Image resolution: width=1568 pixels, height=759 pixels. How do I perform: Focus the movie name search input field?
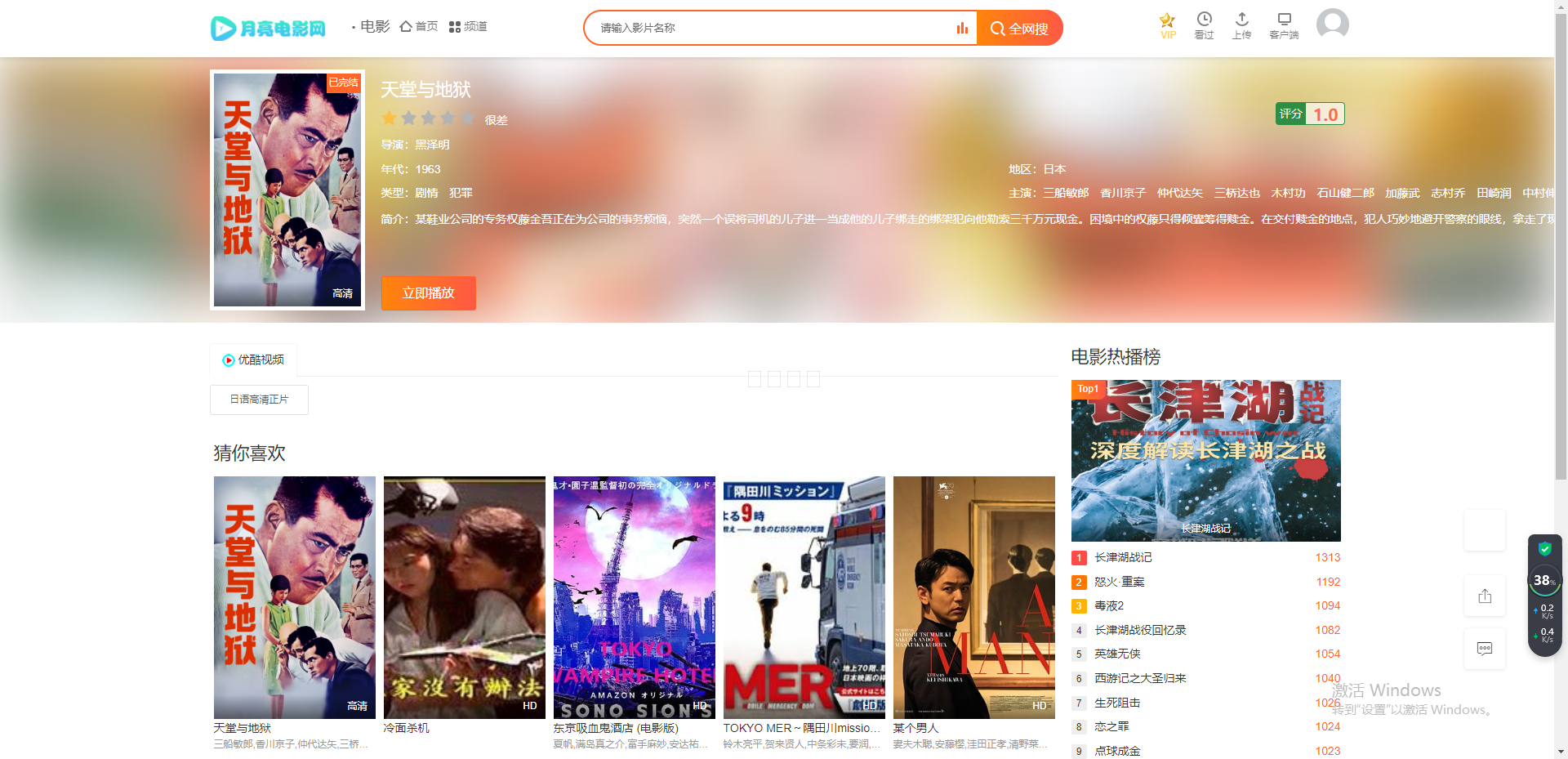[x=773, y=29]
